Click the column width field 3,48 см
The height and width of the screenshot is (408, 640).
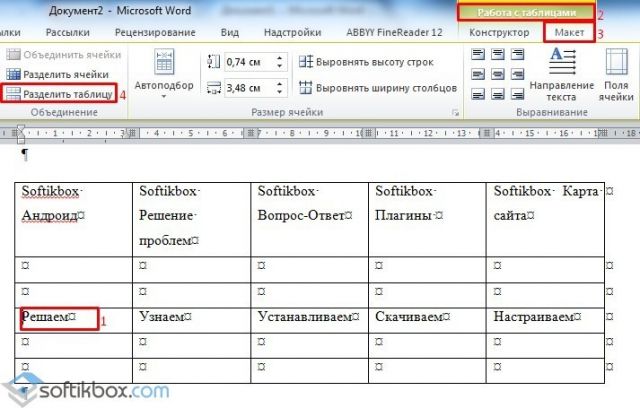(249, 88)
